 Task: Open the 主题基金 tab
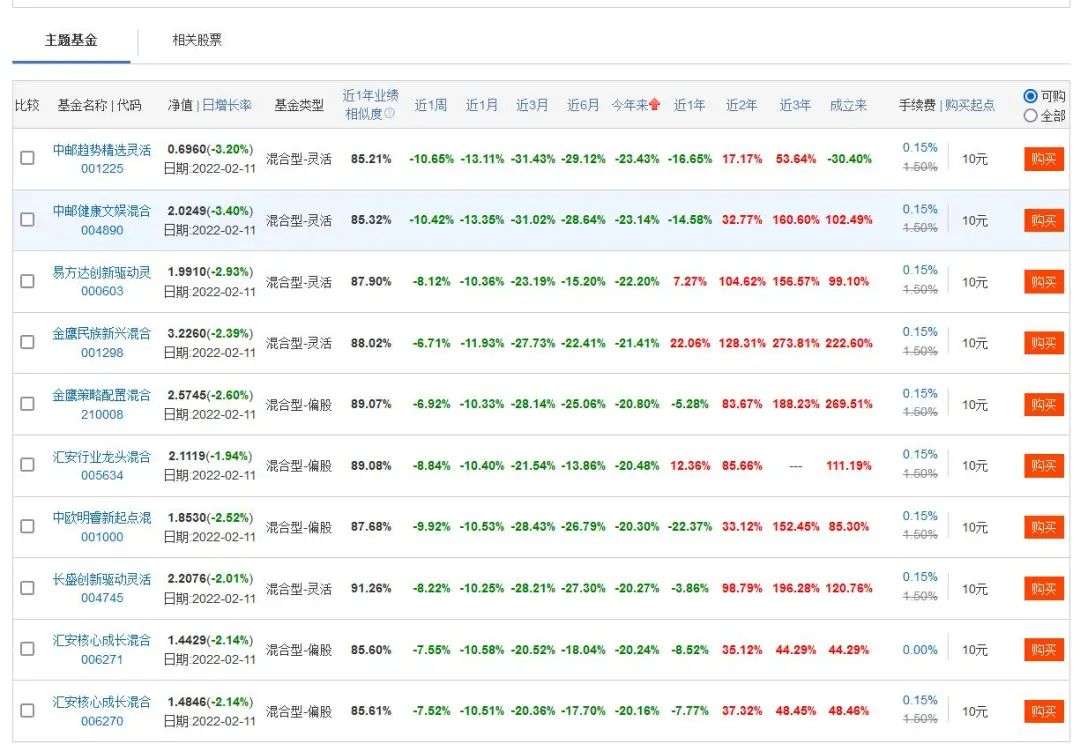tap(71, 40)
